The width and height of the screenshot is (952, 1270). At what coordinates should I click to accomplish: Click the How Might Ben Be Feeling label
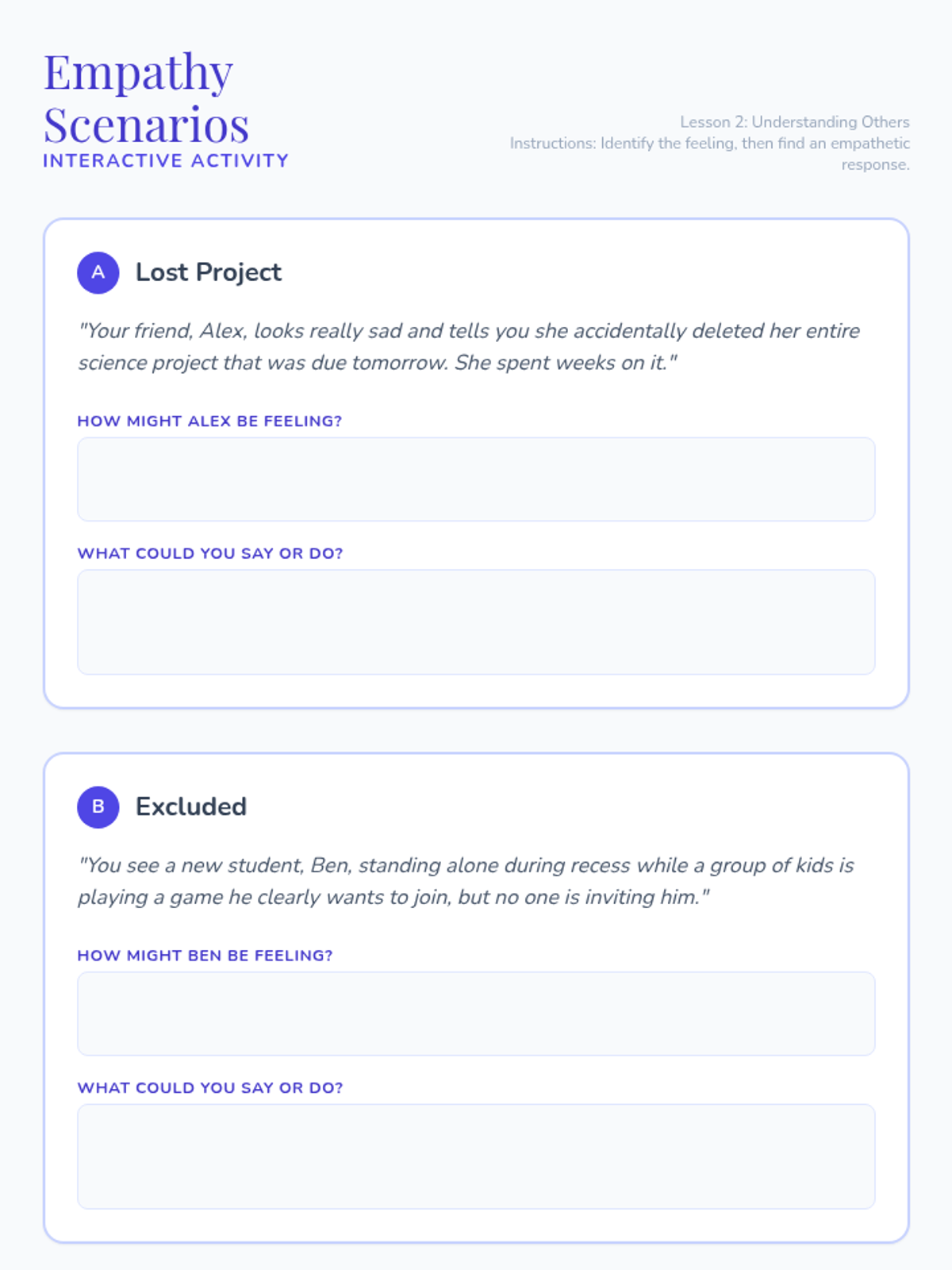click(205, 956)
